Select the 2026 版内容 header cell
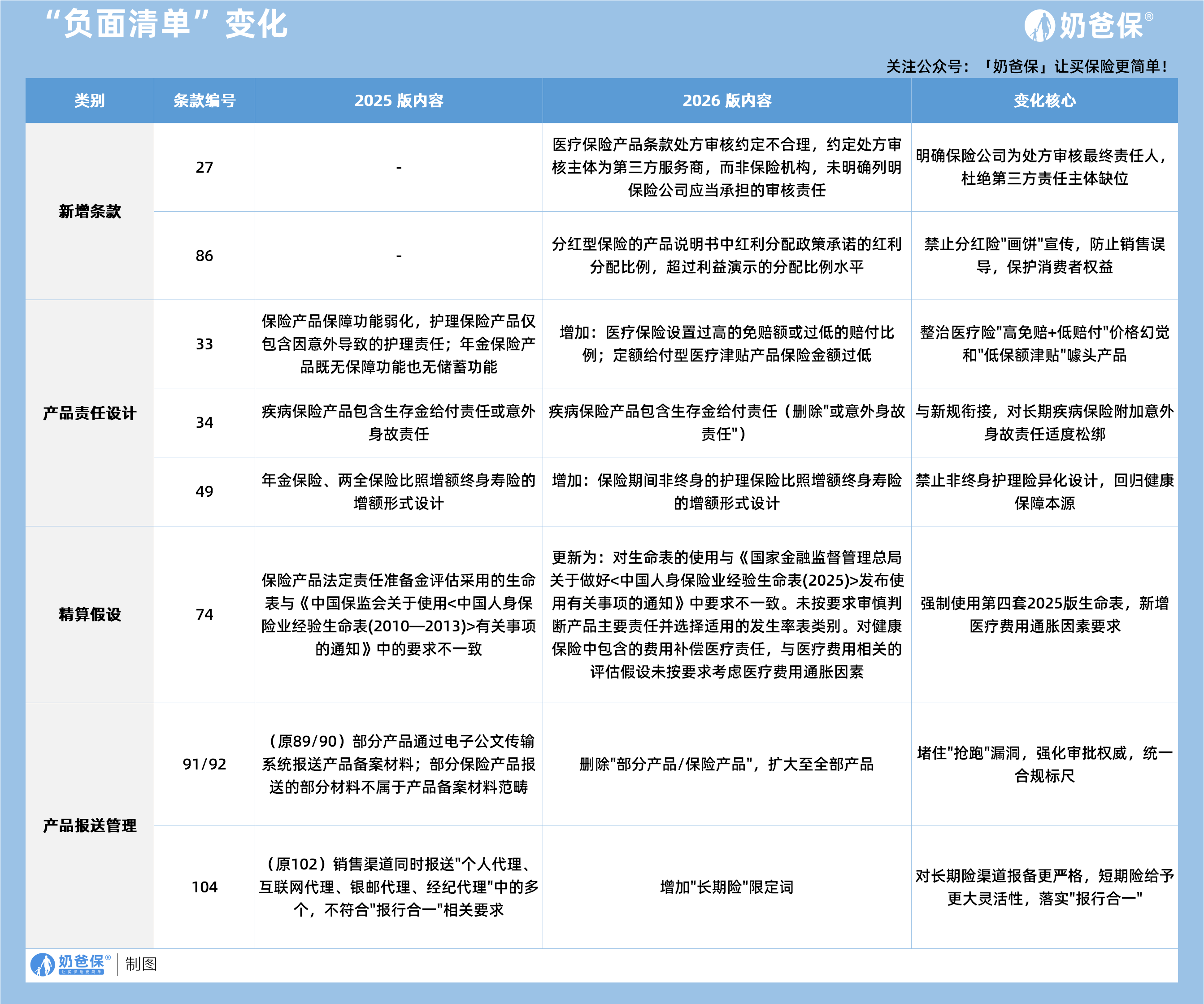 click(726, 101)
